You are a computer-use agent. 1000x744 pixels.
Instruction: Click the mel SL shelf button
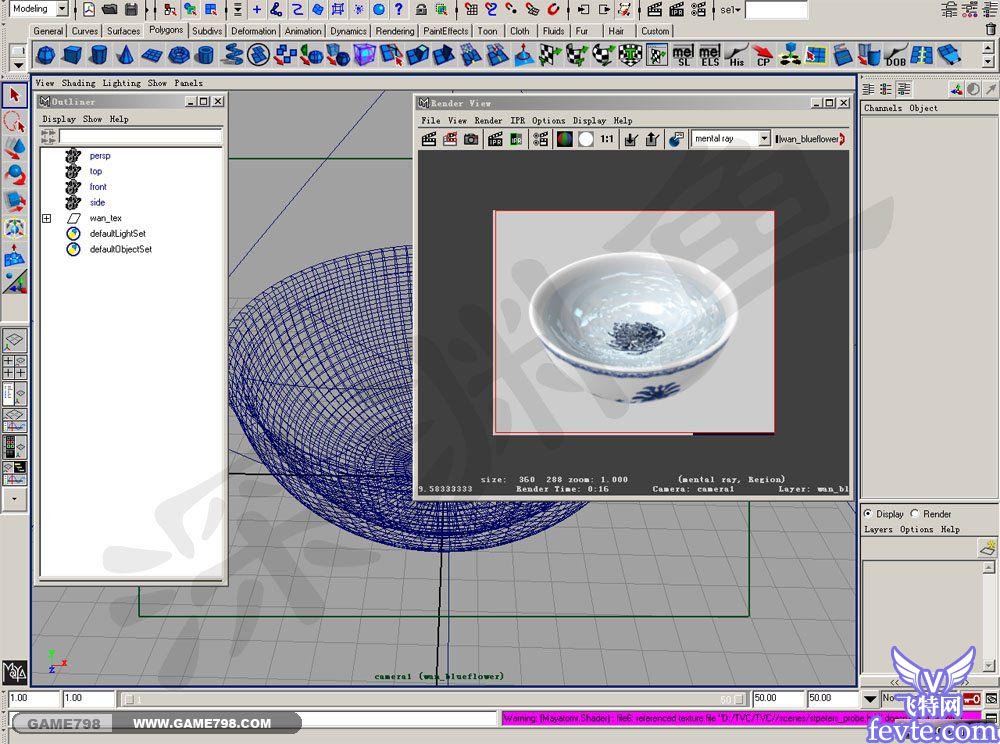coord(683,55)
